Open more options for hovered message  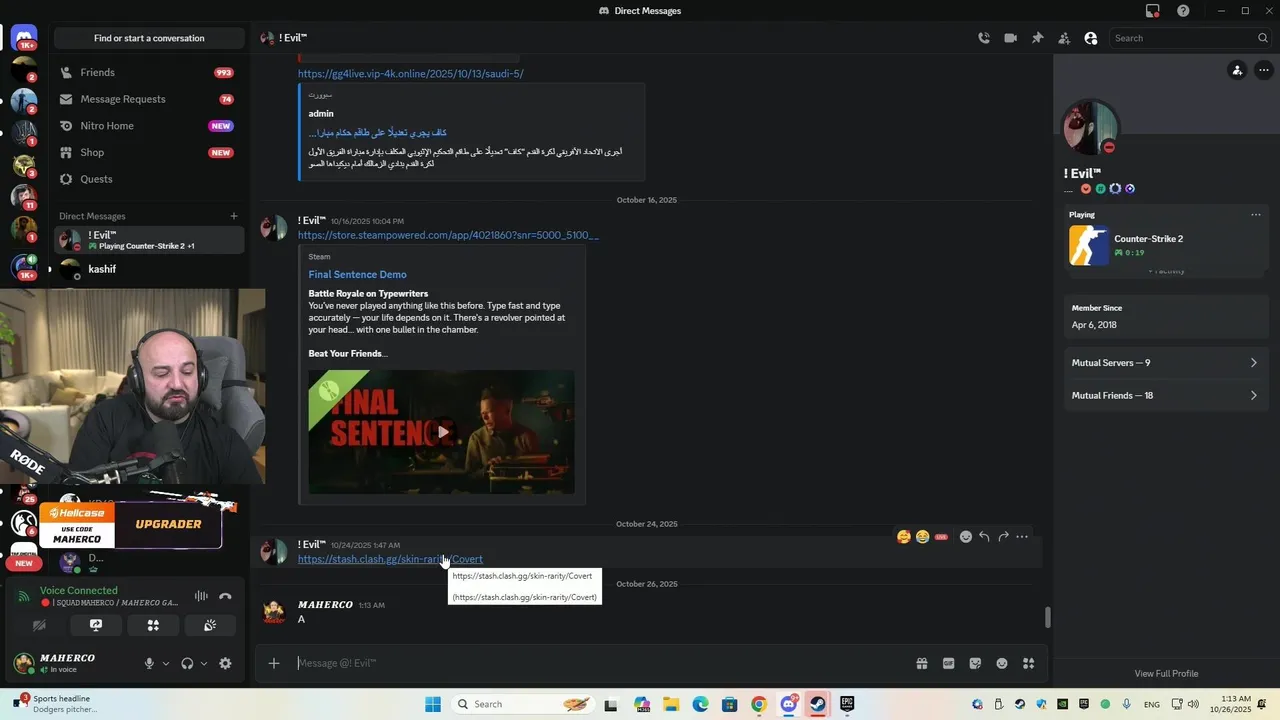[1022, 537]
